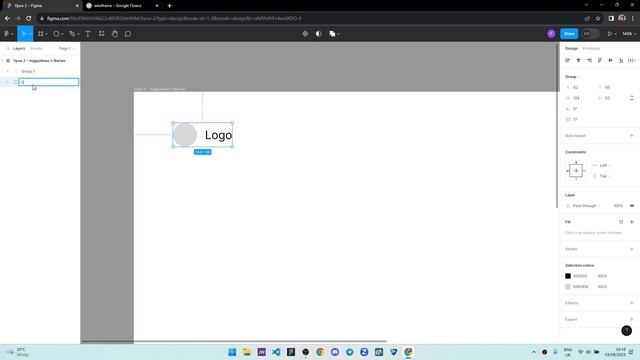Viewport: 640px width, 360px height.
Task: Click the Use as mask icon
Action: pos(319,34)
